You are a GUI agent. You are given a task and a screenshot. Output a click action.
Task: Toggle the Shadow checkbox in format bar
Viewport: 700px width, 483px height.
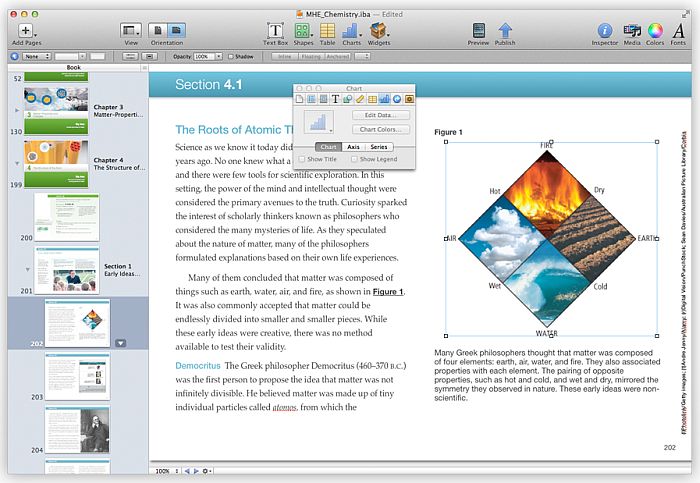tap(232, 57)
